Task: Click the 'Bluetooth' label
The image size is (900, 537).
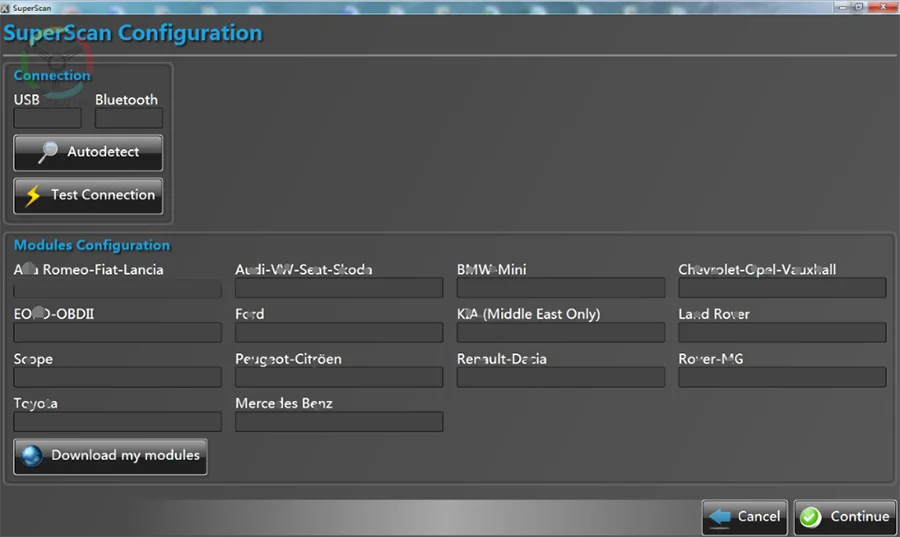Action: [126, 100]
